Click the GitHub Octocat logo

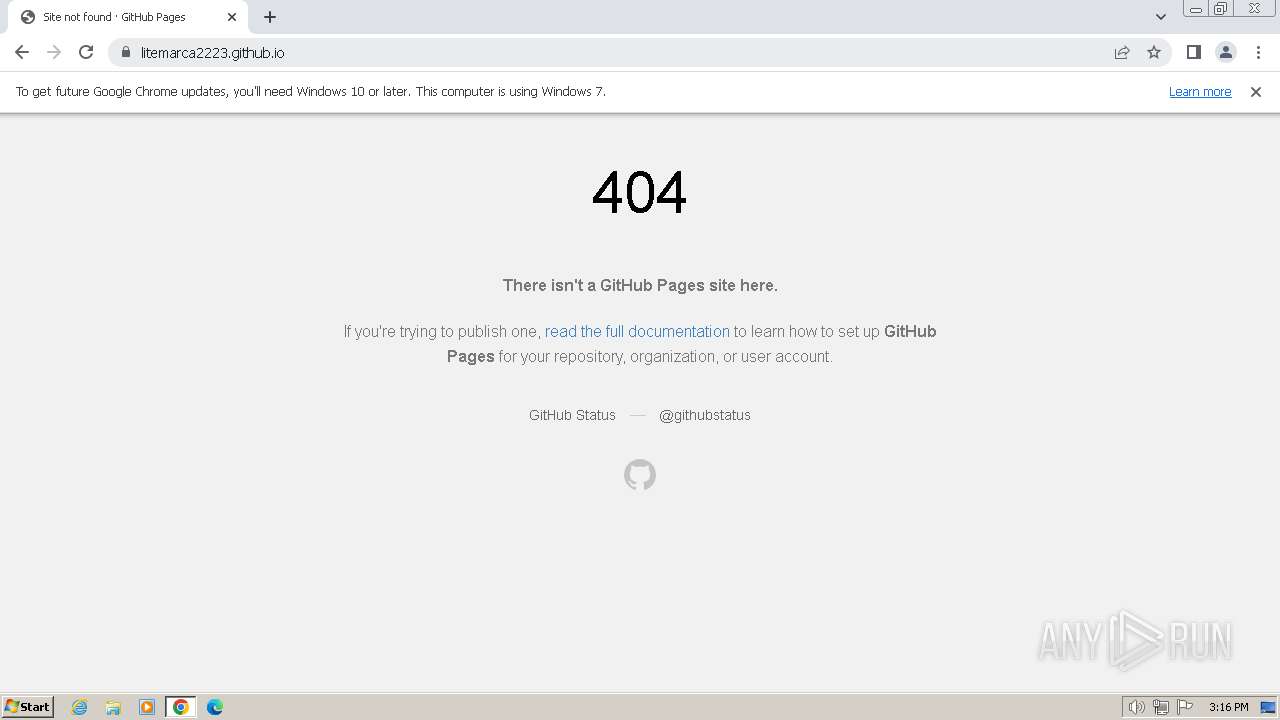(x=640, y=475)
